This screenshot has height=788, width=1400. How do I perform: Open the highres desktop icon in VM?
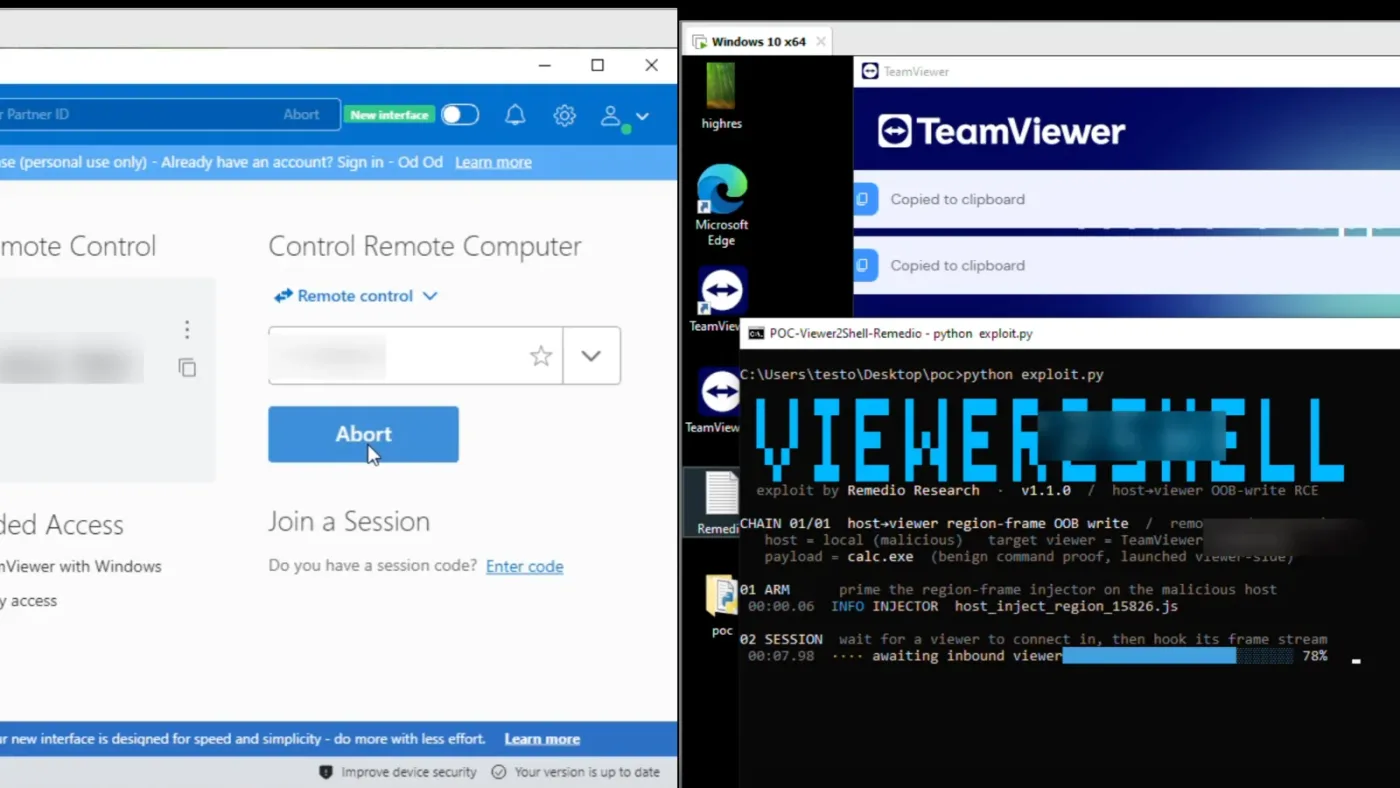[721, 96]
